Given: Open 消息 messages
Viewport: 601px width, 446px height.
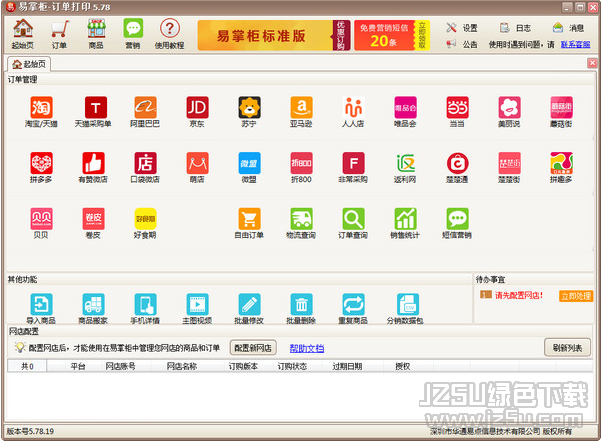Looking at the screenshot, I should pyautogui.click(x=569, y=28).
